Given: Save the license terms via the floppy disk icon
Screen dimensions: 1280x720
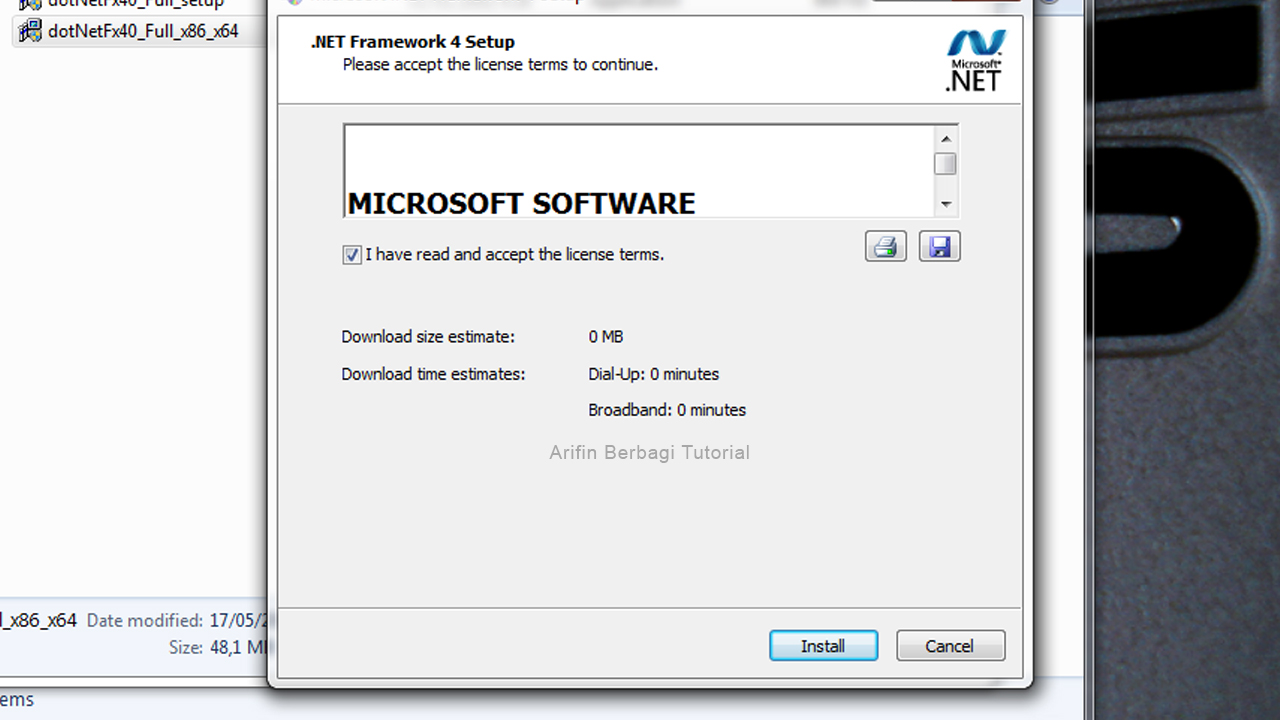Looking at the screenshot, I should tap(939, 246).
